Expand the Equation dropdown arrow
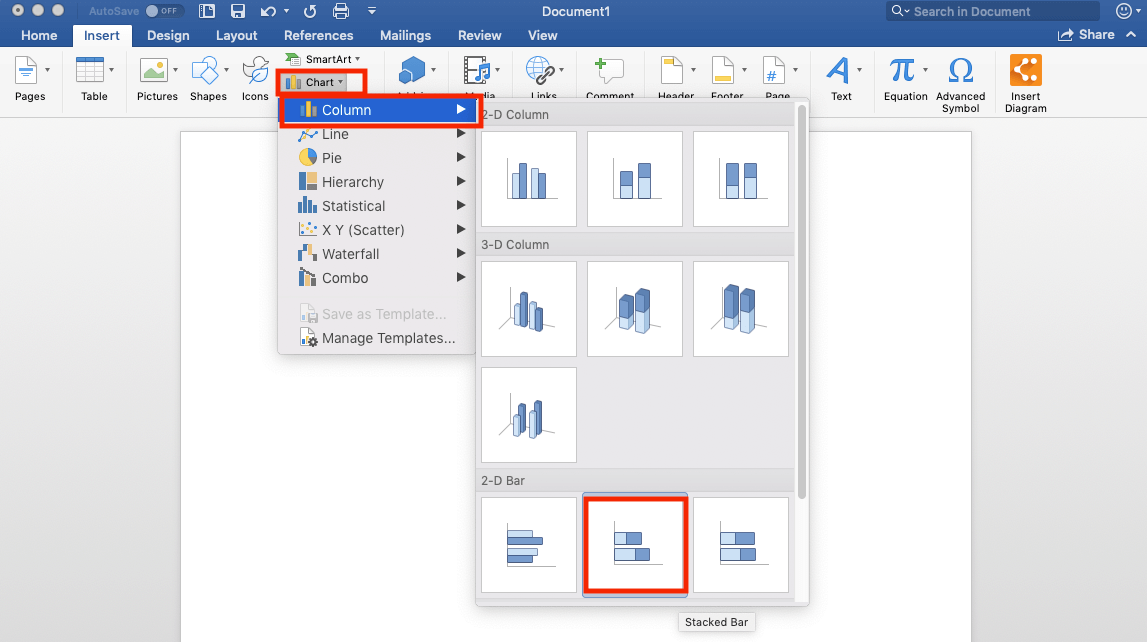The height and width of the screenshot is (642, 1147). click(x=925, y=70)
